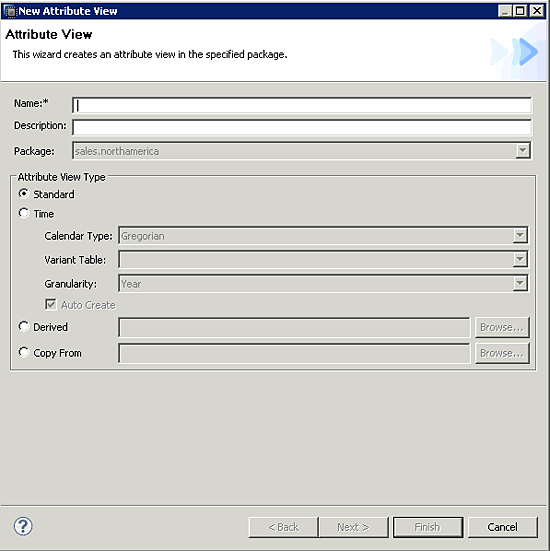
Task: Select the Time radio button
Action: [x=24, y=213]
